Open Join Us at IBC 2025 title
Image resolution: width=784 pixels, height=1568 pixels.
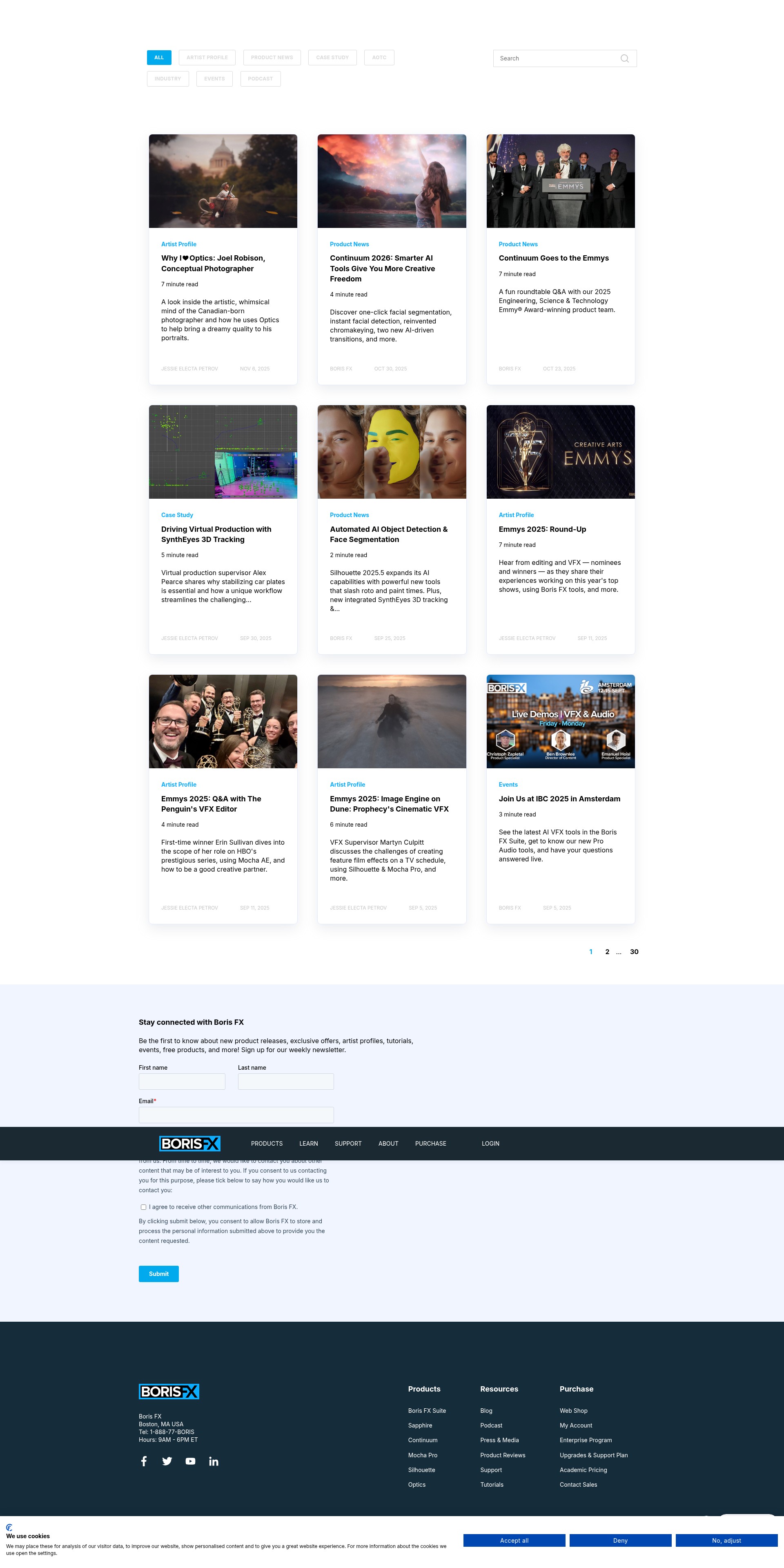(559, 799)
